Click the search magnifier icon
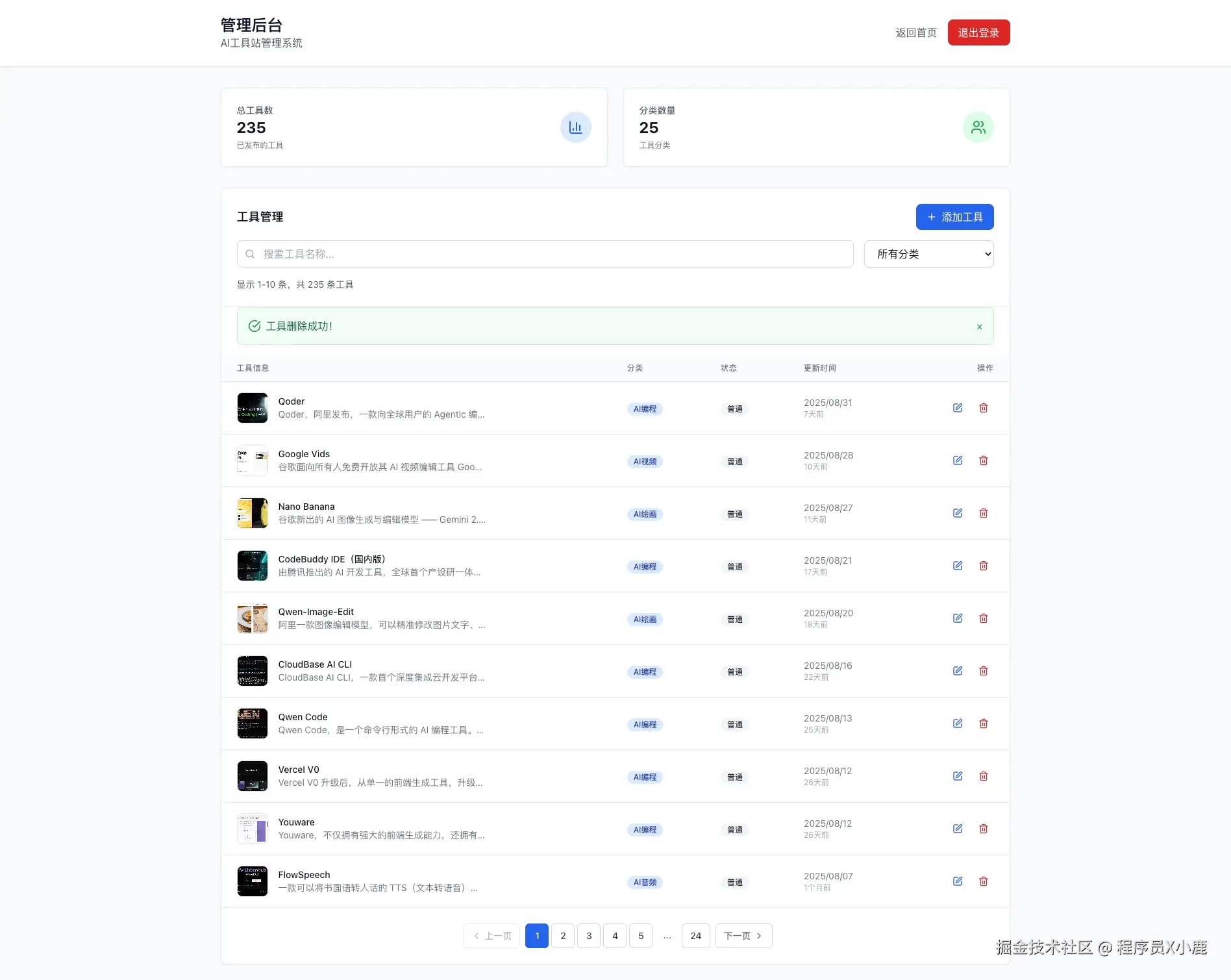Image resolution: width=1231 pixels, height=980 pixels. pyautogui.click(x=250, y=254)
